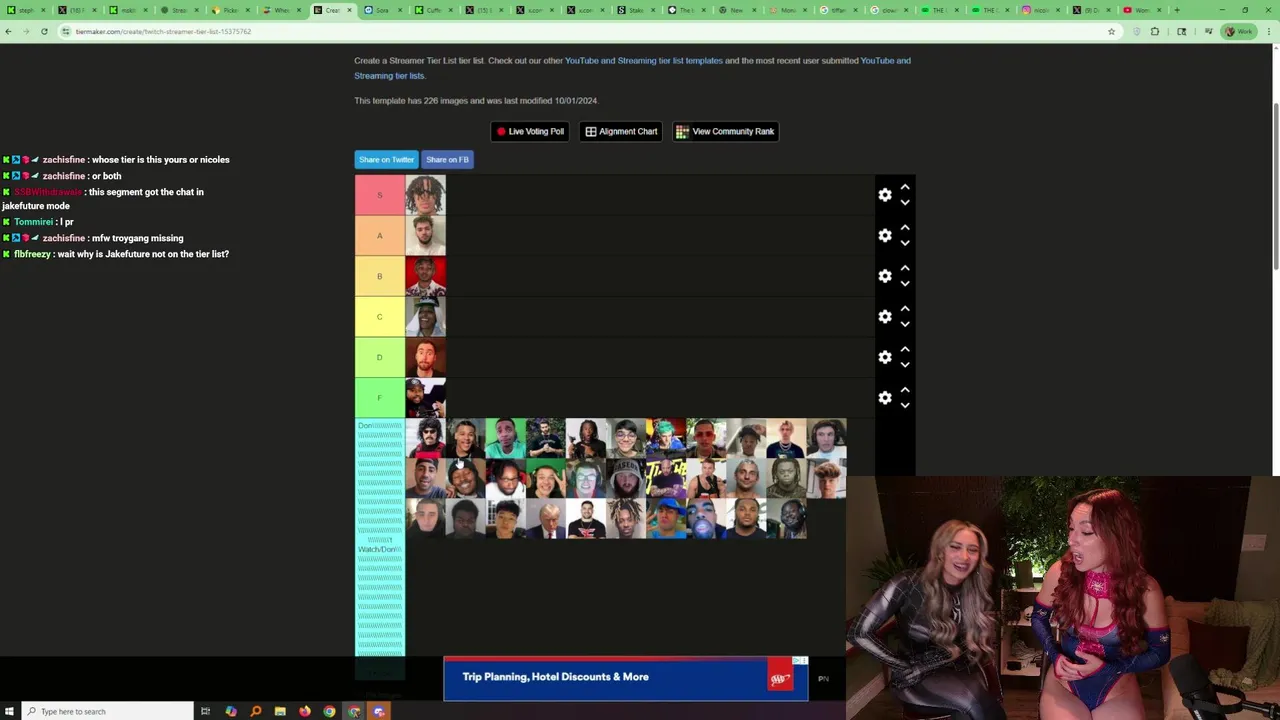
Task: Switch to the Cuffe Kick tab
Action: 433,10
